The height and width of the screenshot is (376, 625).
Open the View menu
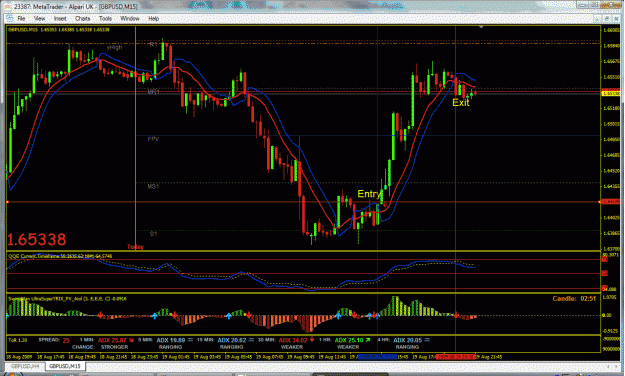tap(39, 18)
